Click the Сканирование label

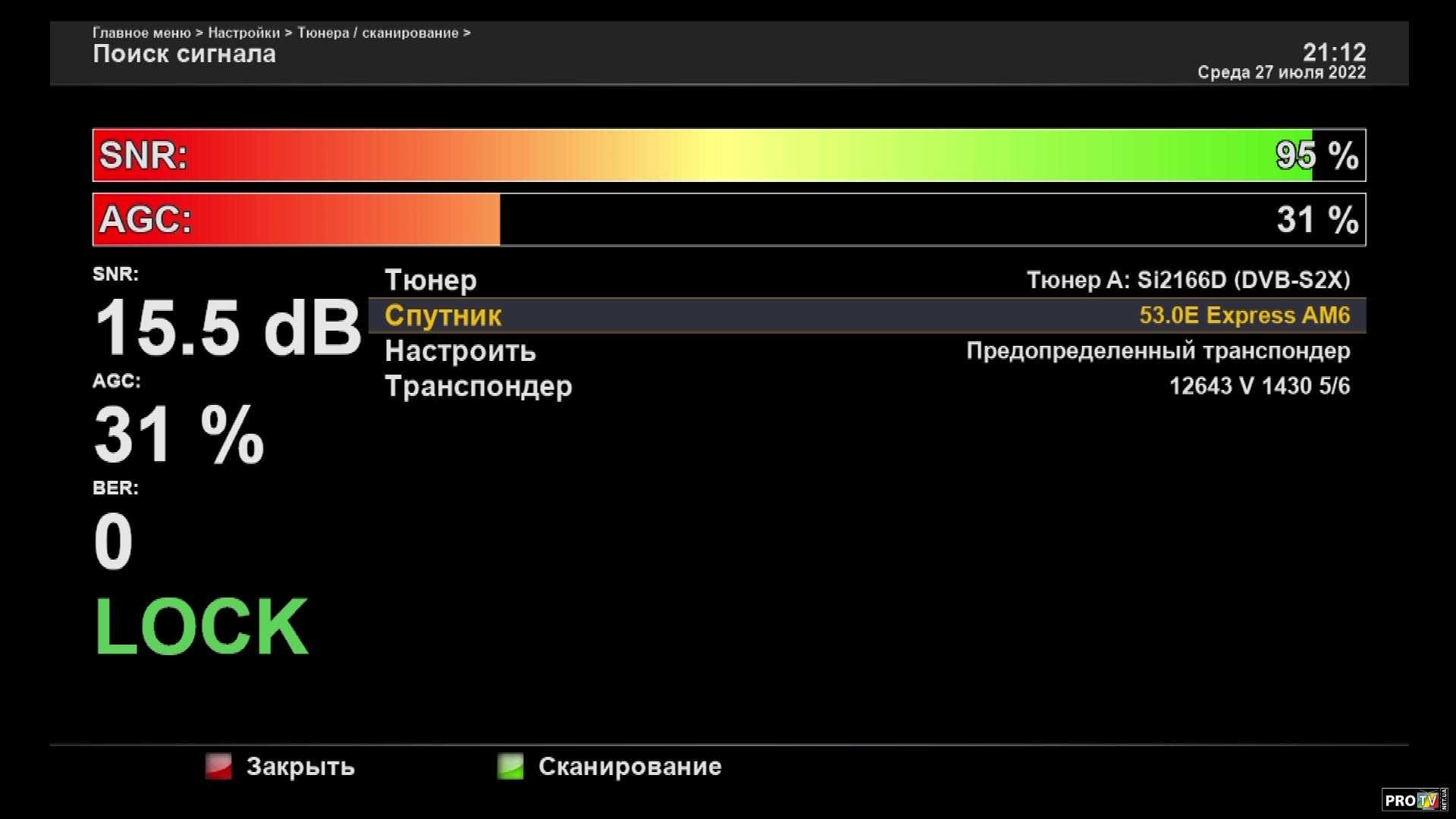click(629, 767)
